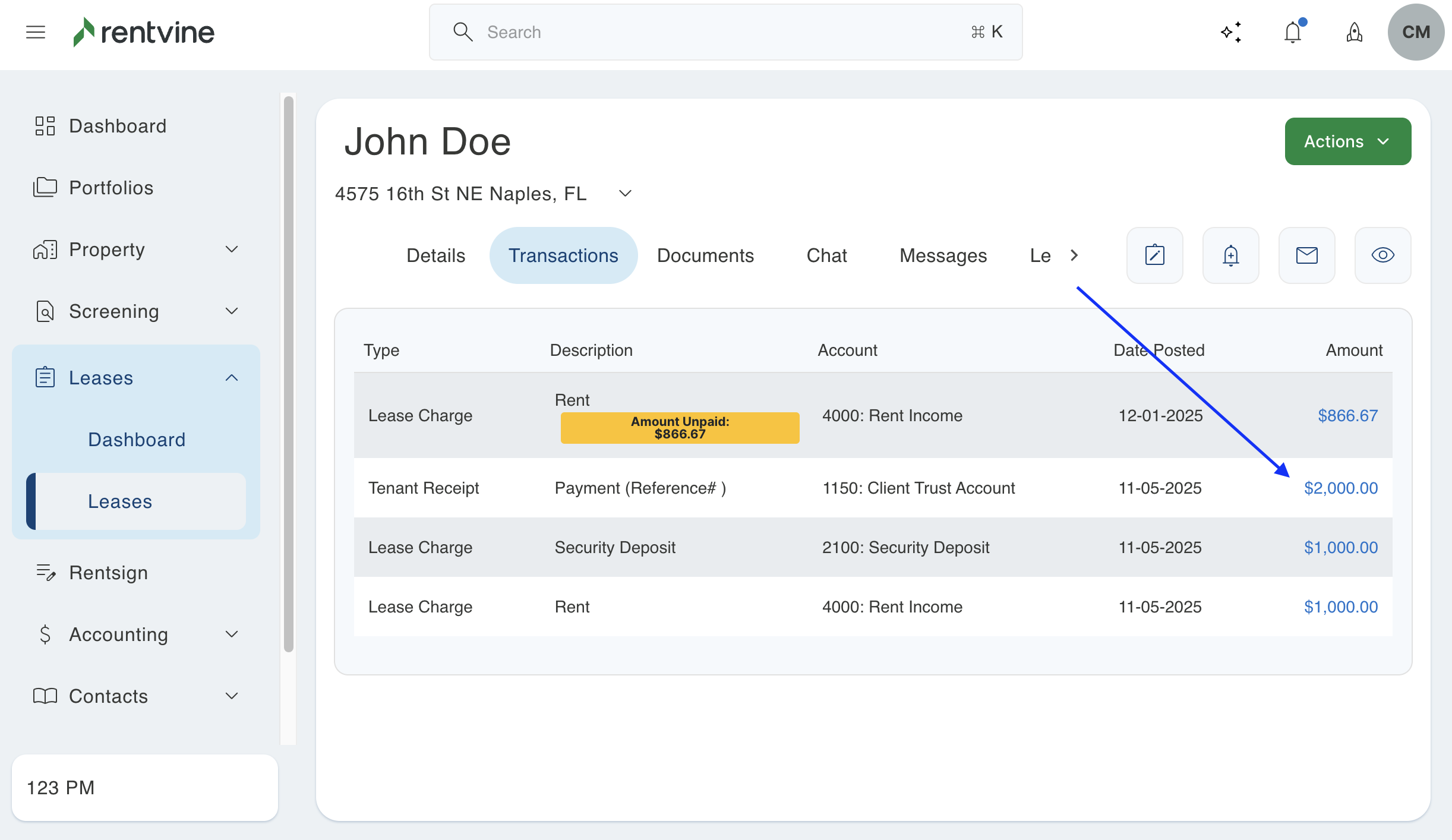
Task: Collapse the Leases sidebar section
Action: [232, 378]
